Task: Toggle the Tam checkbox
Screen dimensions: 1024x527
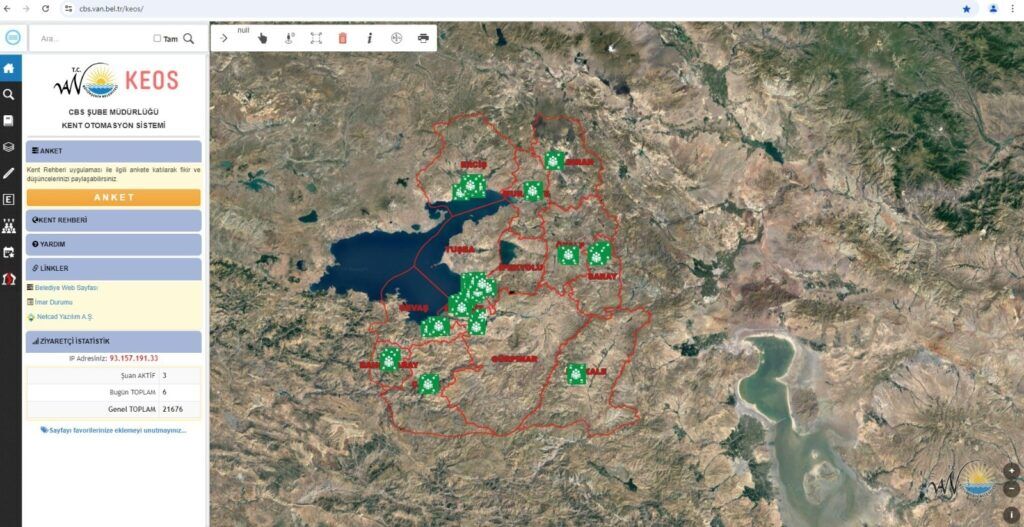Action: coord(157,39)
